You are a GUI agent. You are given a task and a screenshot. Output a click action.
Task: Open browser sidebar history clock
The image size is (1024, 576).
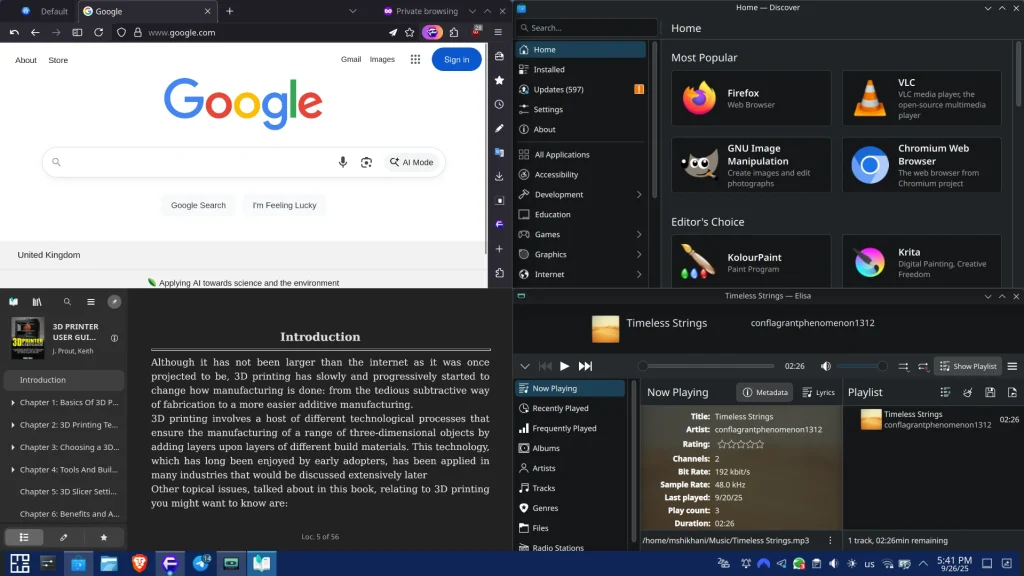[499, 104]
